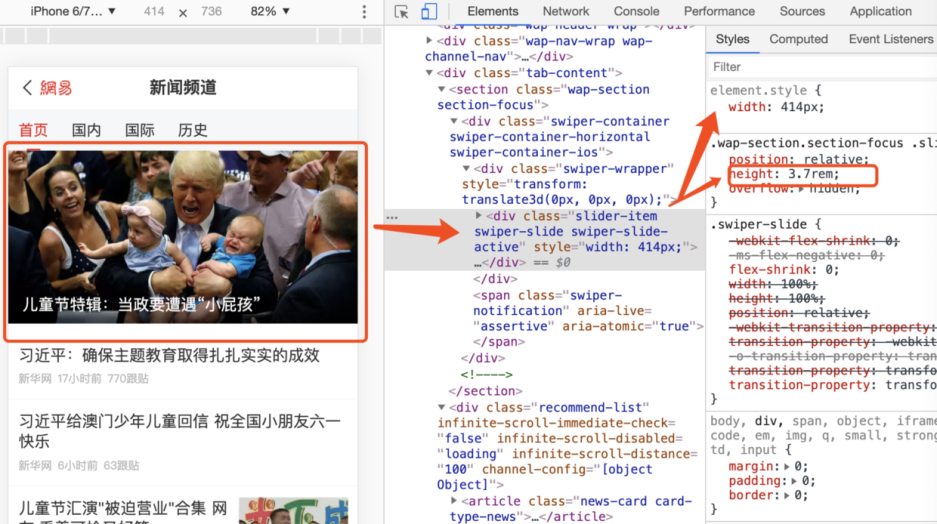937x524 pixels.
Task: Switch to the Elements tab
Action: [492, 11]
